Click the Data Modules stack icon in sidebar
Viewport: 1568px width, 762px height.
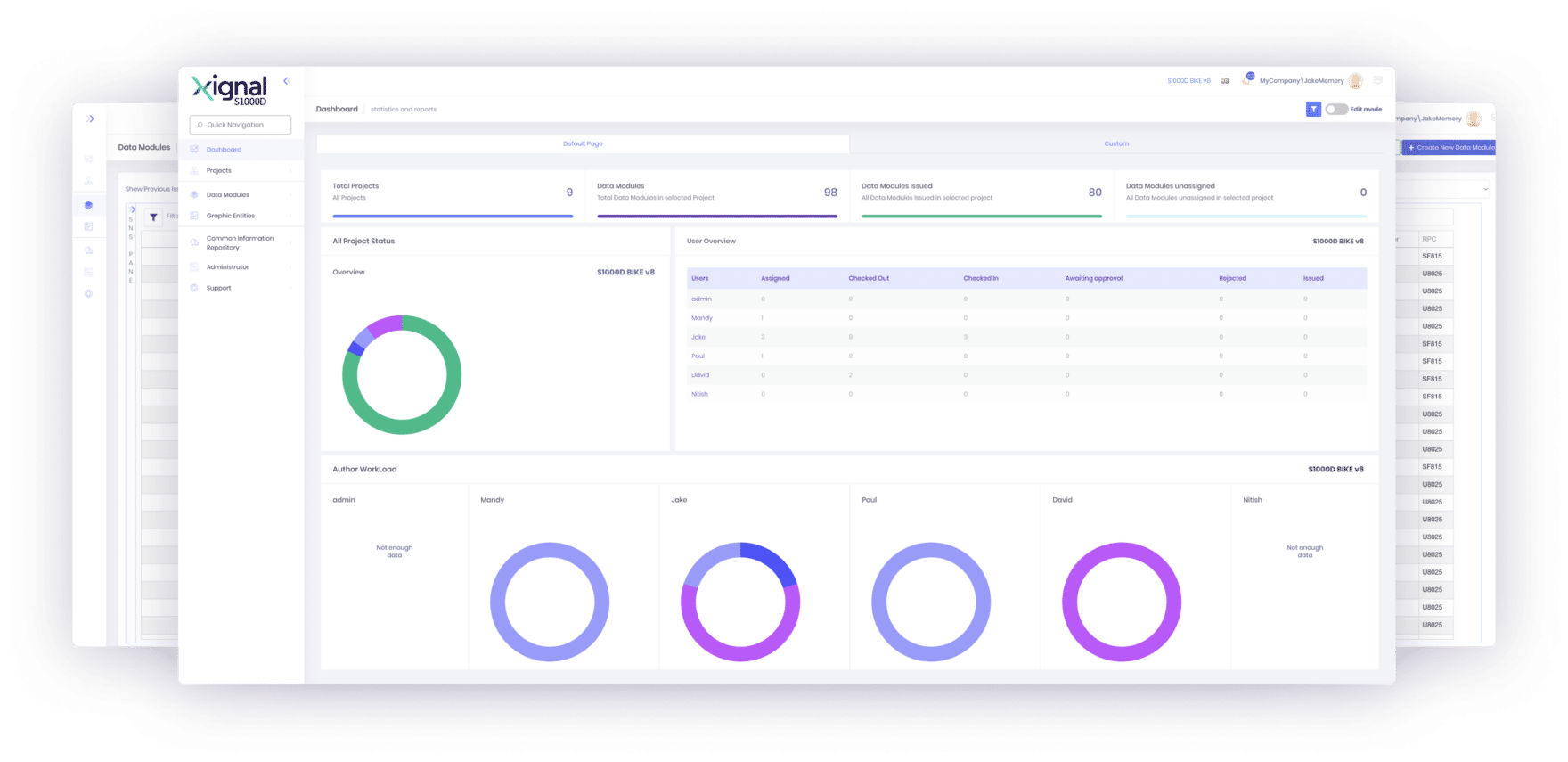coord(194,194)
